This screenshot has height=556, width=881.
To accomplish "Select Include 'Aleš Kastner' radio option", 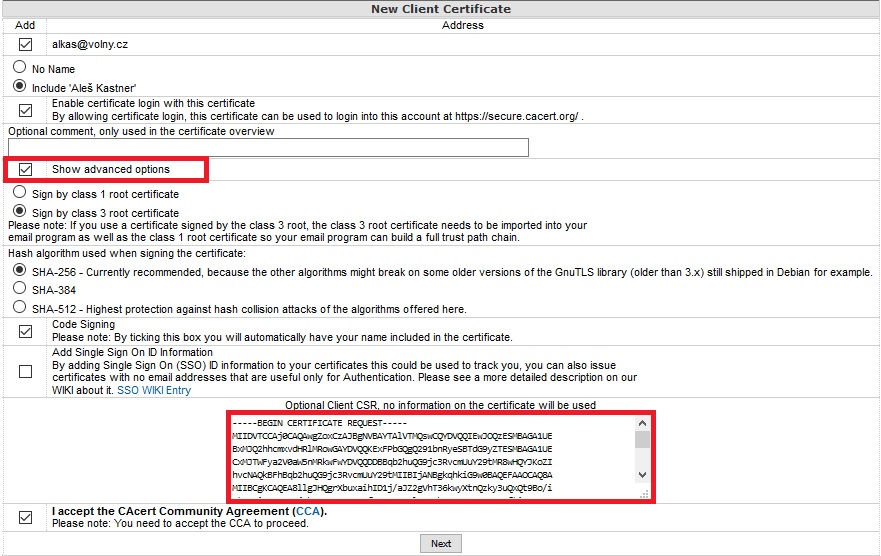I will tap(19, 87).
